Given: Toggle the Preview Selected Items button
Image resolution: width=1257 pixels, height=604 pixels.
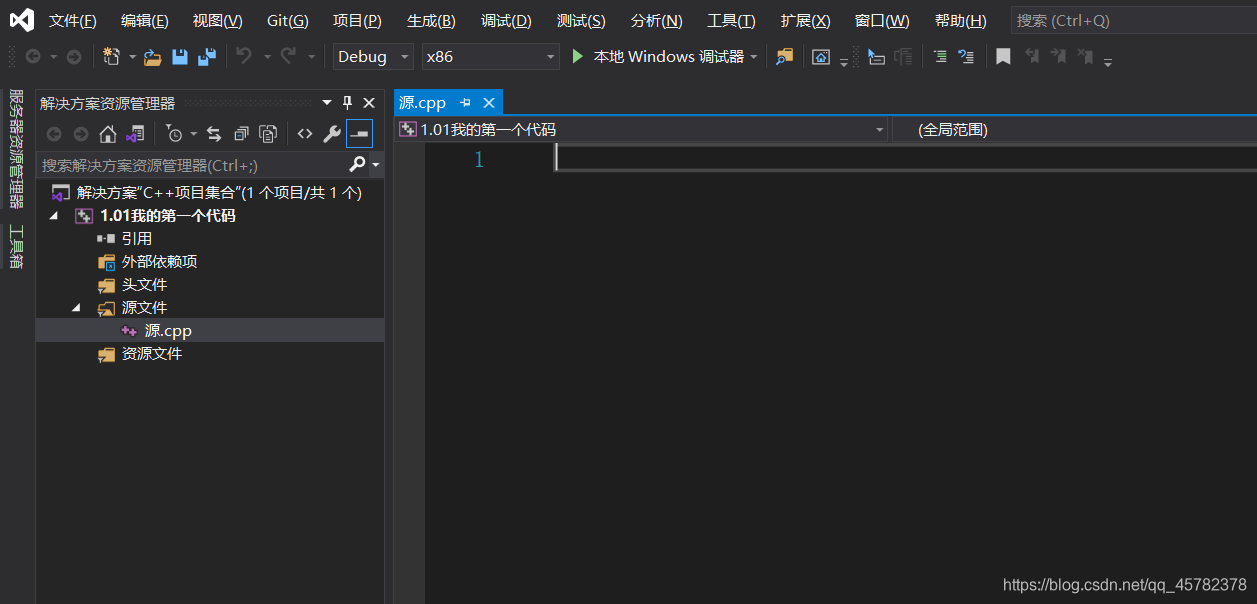Looking at the screenshot, I should pos(359,133).
